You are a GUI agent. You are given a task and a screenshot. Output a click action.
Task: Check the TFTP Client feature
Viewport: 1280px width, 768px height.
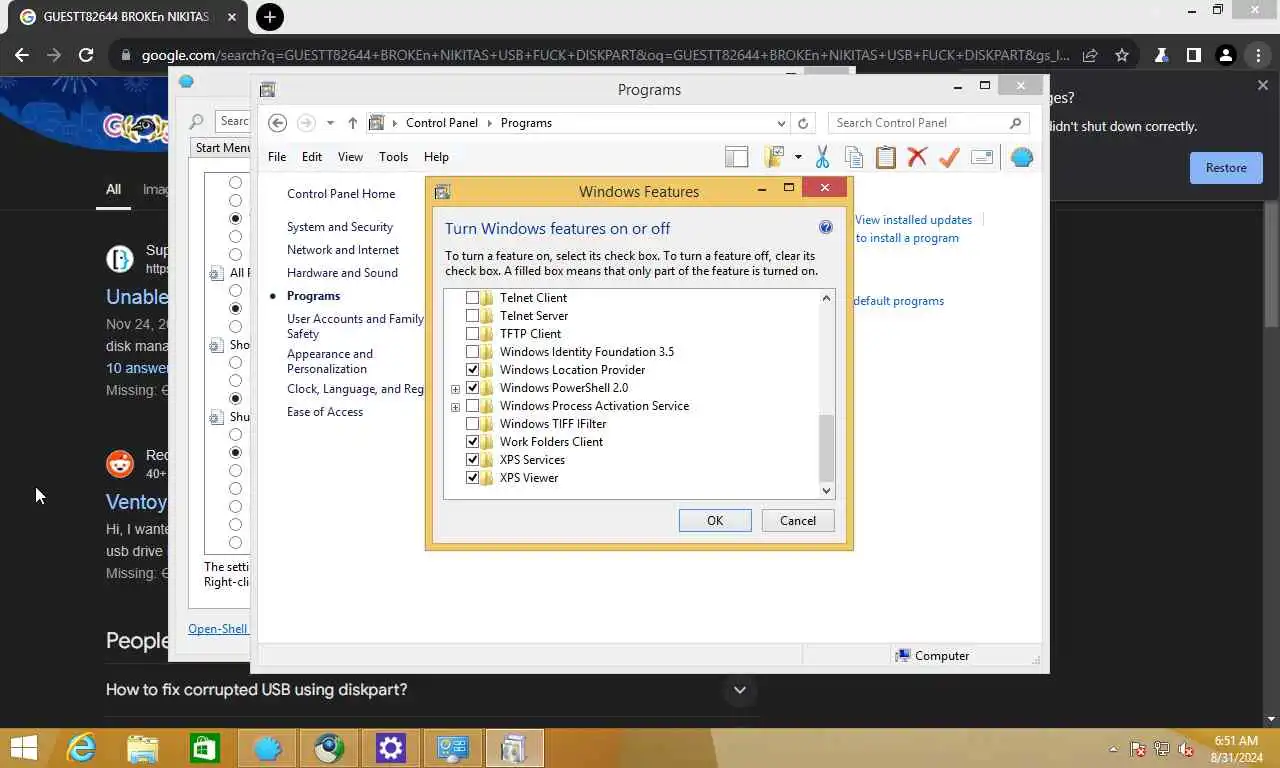click(472, 334)
